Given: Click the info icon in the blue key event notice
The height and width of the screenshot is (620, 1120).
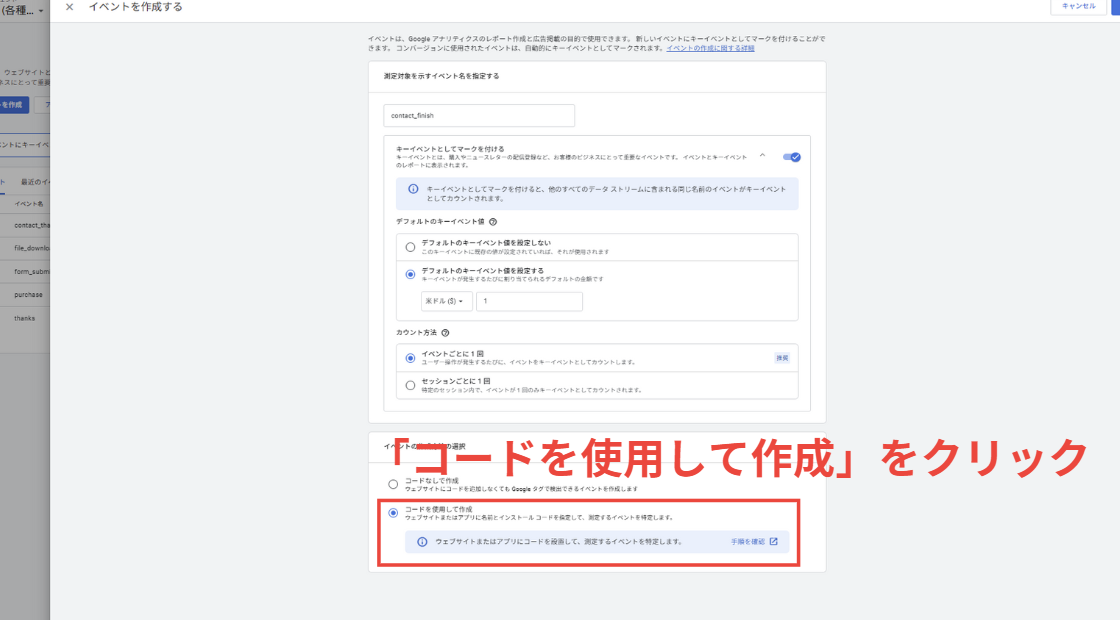Looking at the screenshot, I should [413, 189].
